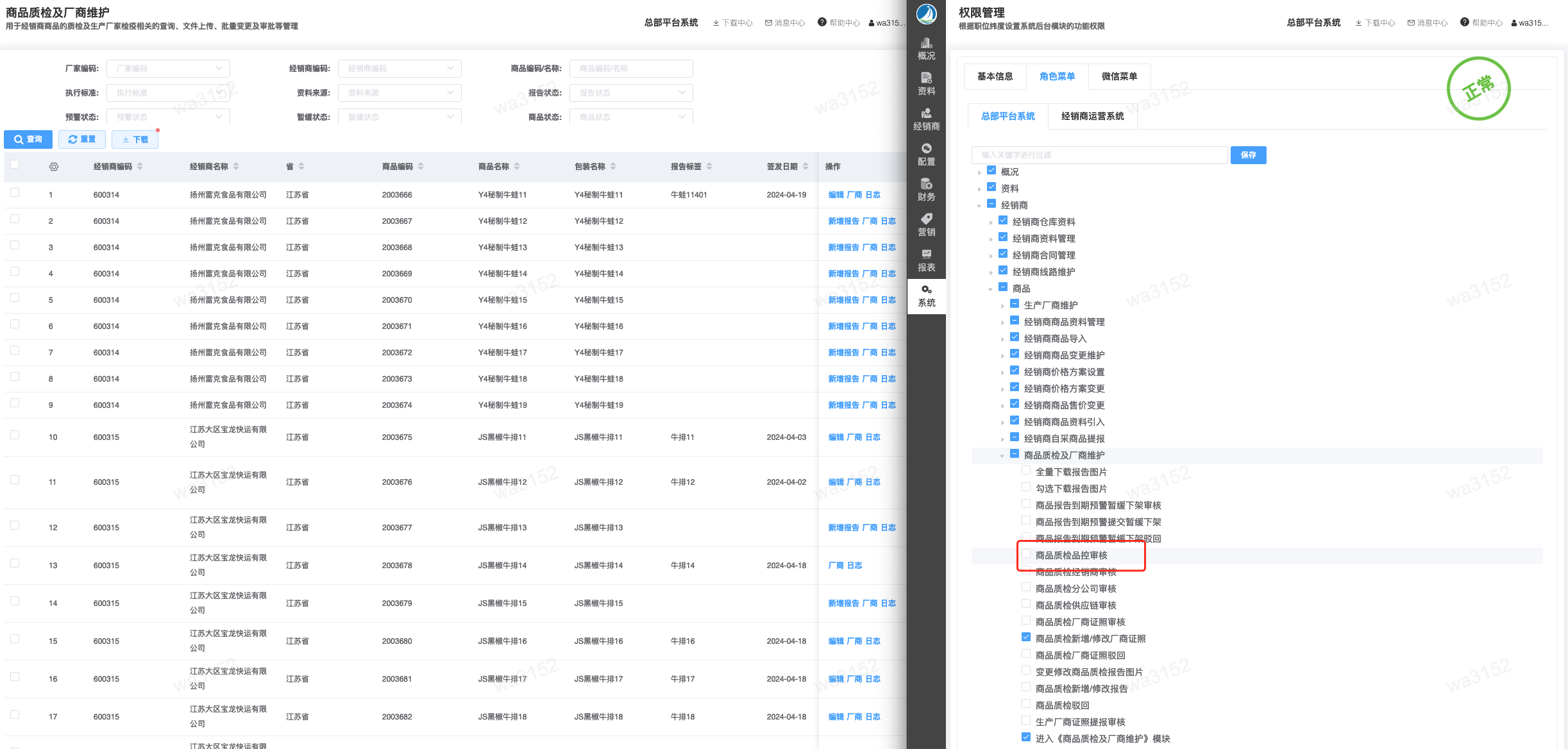Uncheck the 商品质检新增/修改厂商证照 checkbox
This screenshot has height=749, width=1568.
pyautogui.click(x=1026, y=637)
